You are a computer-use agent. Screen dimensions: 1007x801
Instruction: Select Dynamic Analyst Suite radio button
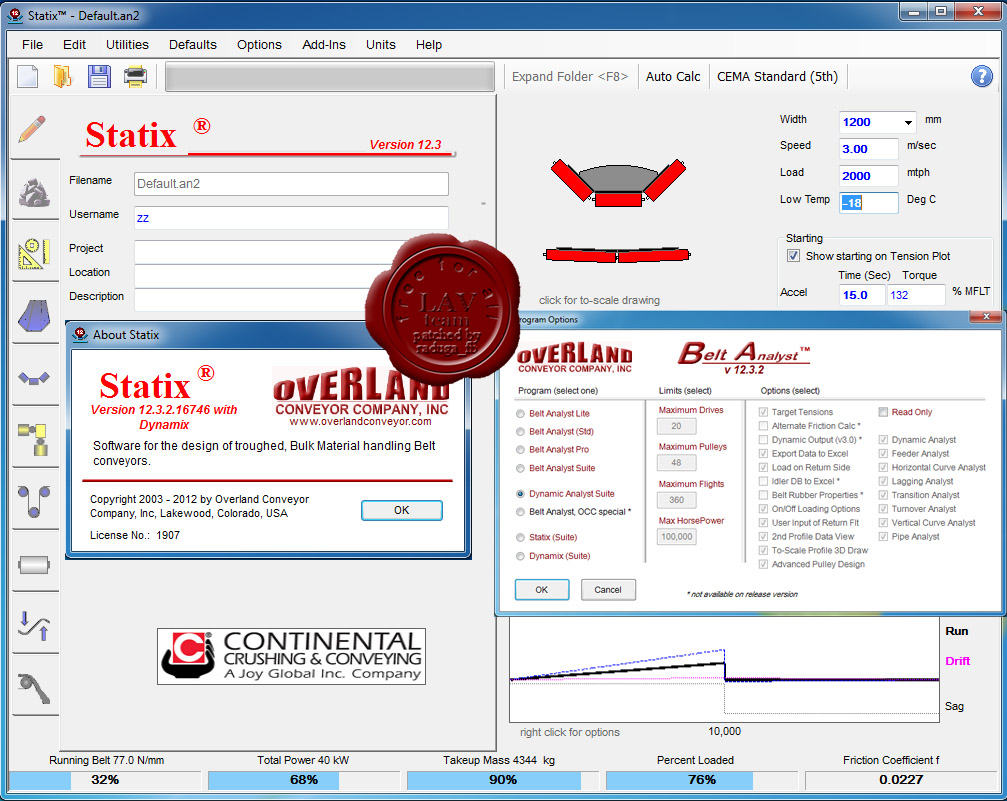pos(520,494)
